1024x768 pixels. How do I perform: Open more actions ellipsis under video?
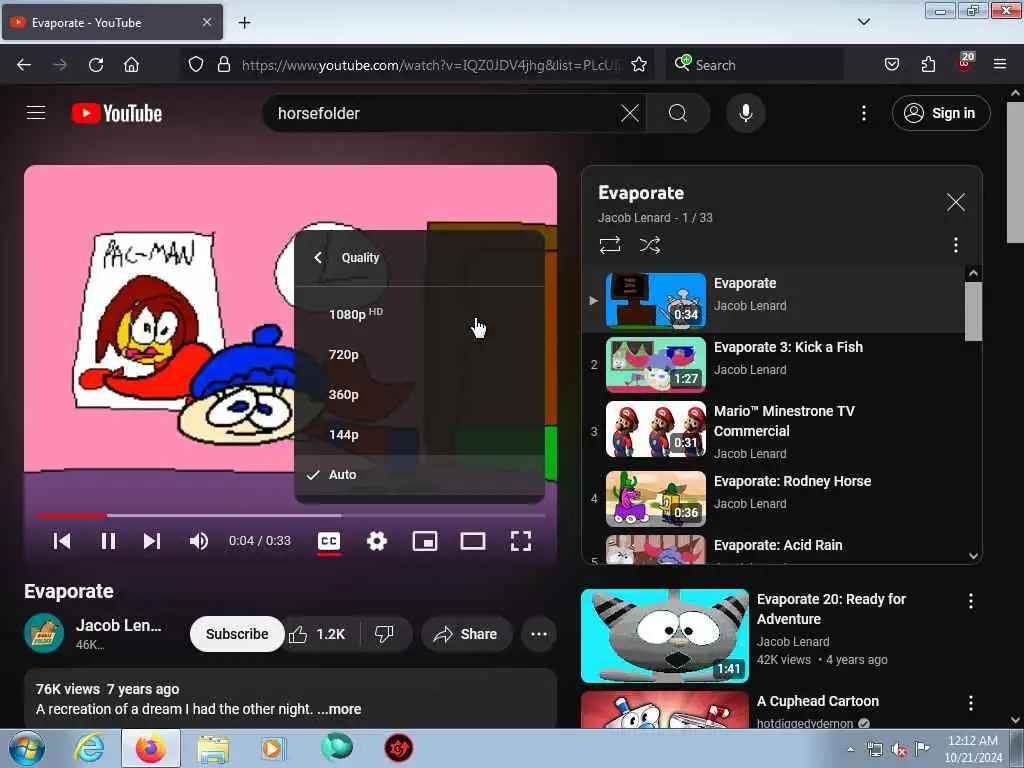click(x=539, y=634)
